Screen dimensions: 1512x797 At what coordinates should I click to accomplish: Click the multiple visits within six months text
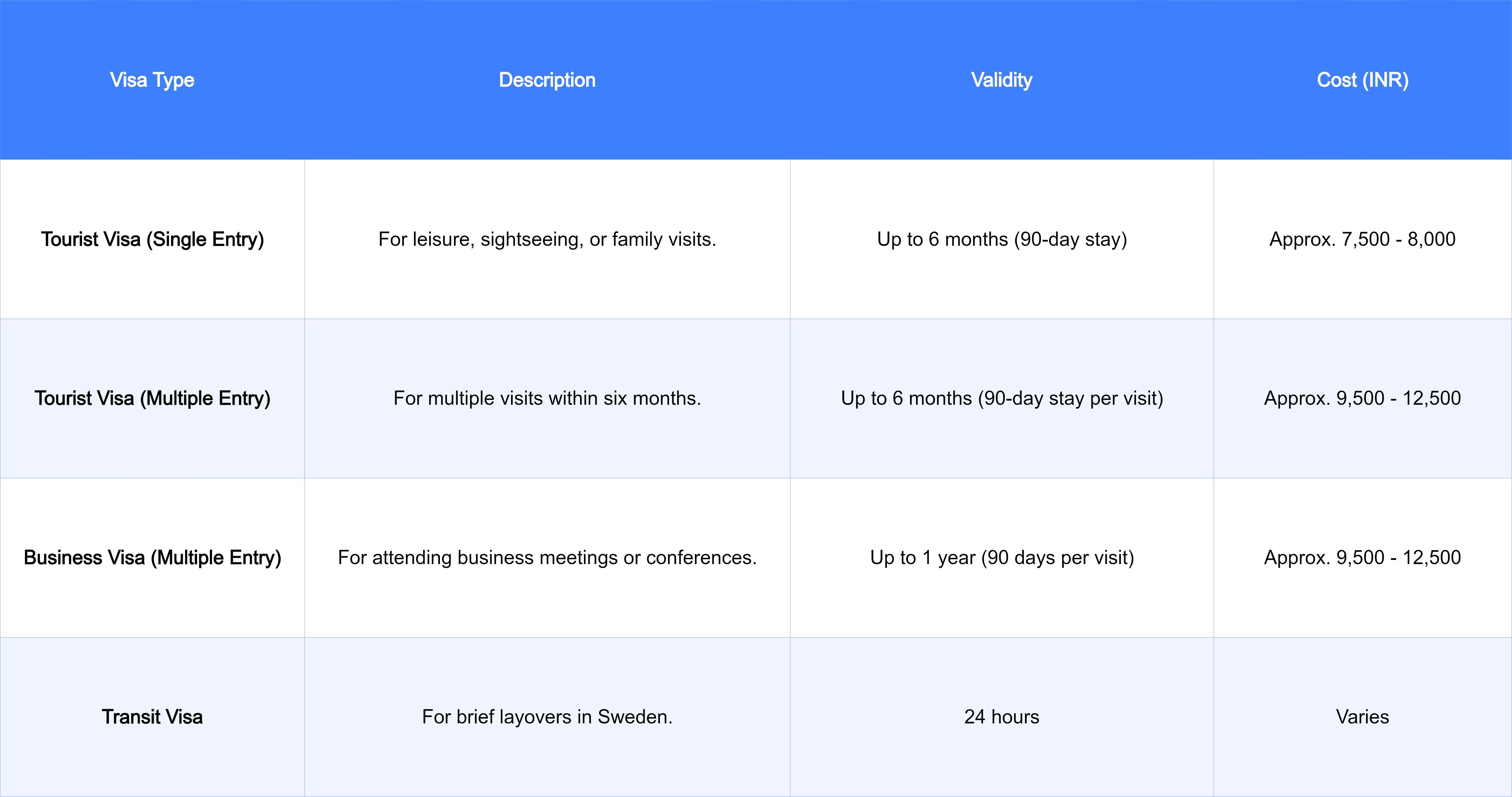pos(547,398)
